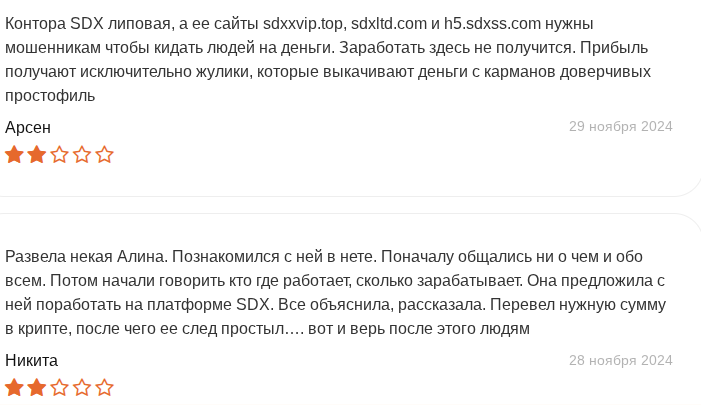Select the third star in Арсен's review
The height and width of the screenshot is (405, 701).
point(59,155)
